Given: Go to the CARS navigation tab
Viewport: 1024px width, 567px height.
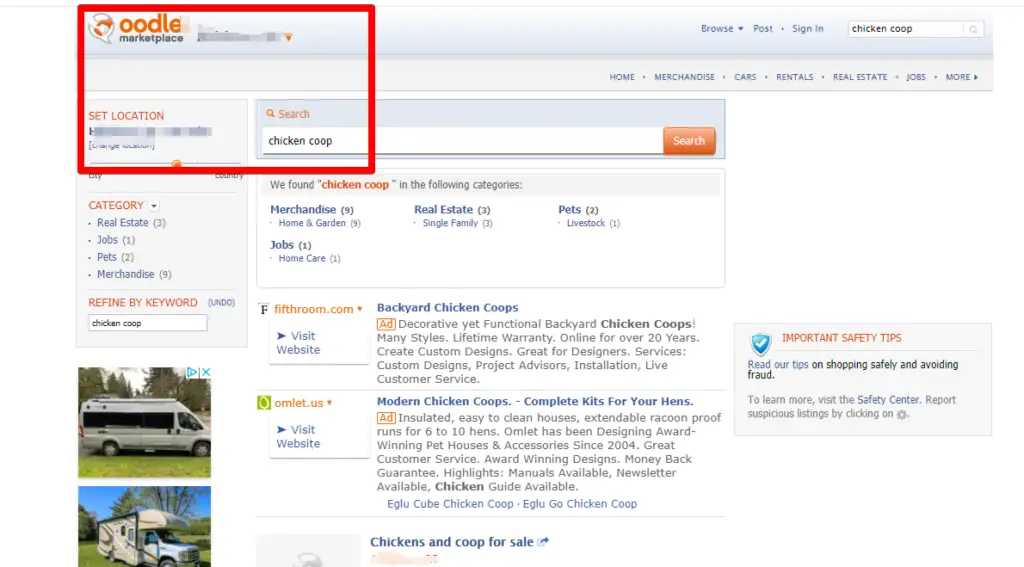Looking at the screenshot, I should [745, 77].
